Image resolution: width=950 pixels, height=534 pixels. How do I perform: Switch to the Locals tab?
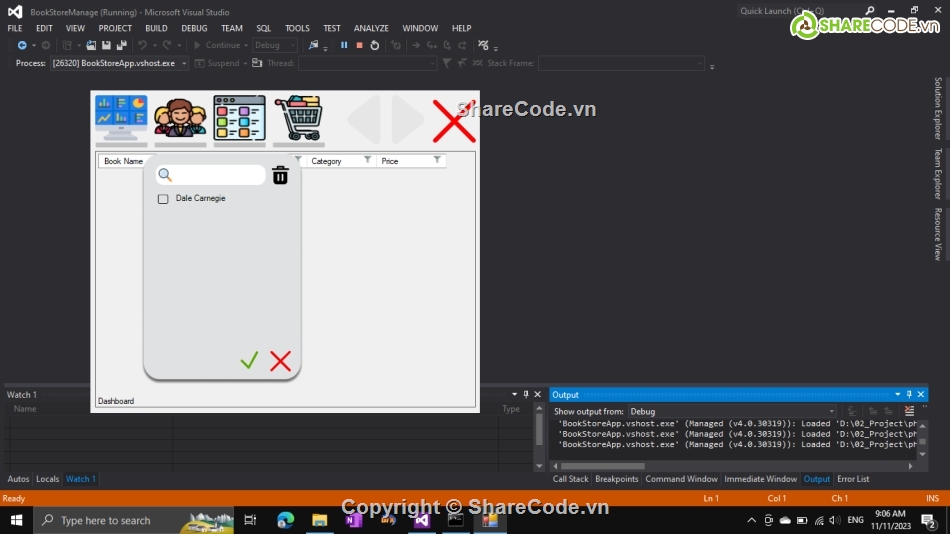click(x=47, y=479)
